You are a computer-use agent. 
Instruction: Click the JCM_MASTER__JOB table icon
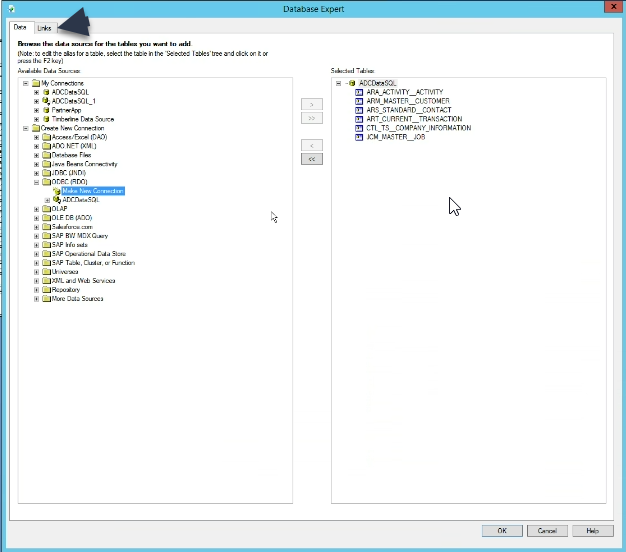pos(359,136)
